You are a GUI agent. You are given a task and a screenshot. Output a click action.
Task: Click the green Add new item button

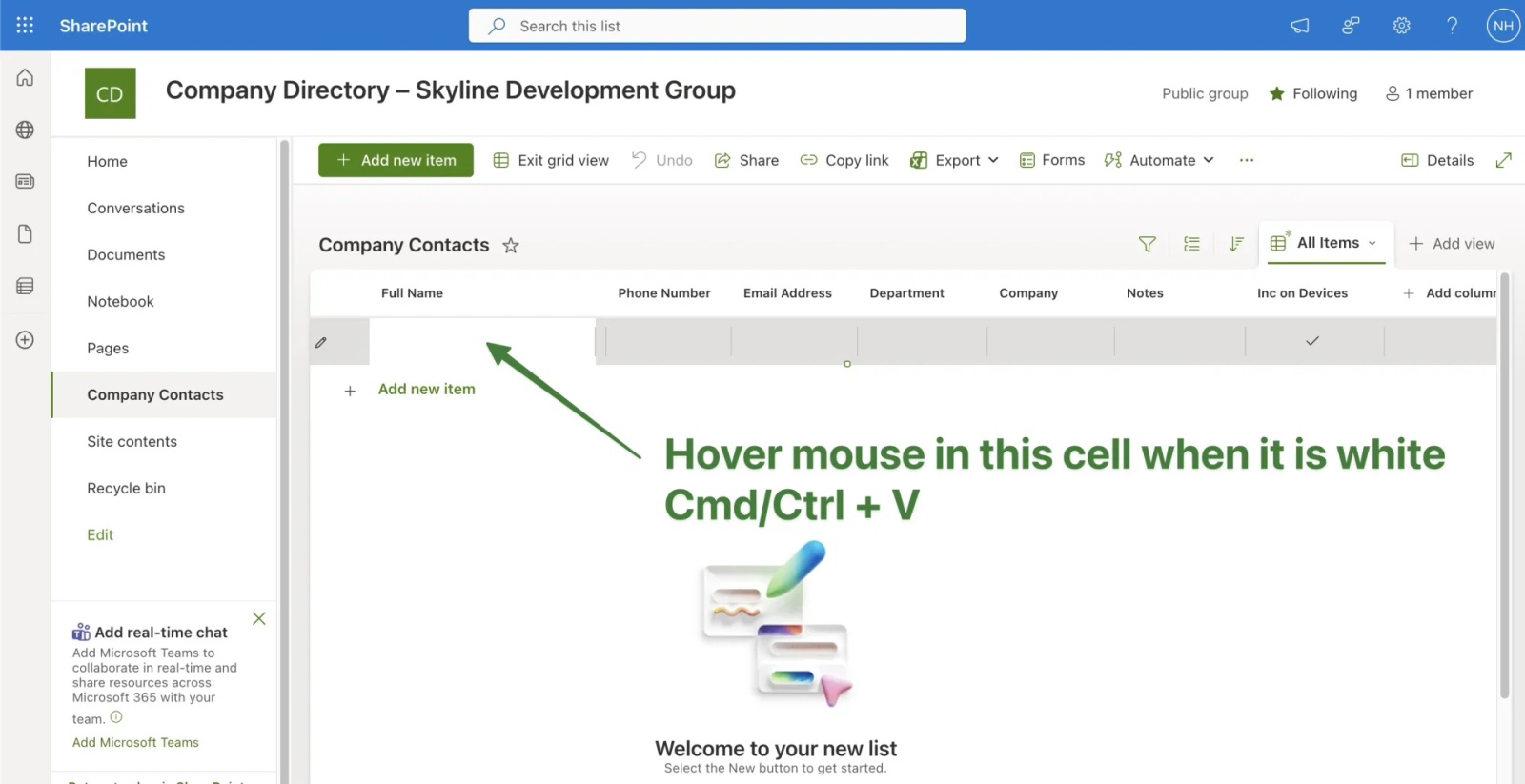pyautogui.click(x=396, y=160)
